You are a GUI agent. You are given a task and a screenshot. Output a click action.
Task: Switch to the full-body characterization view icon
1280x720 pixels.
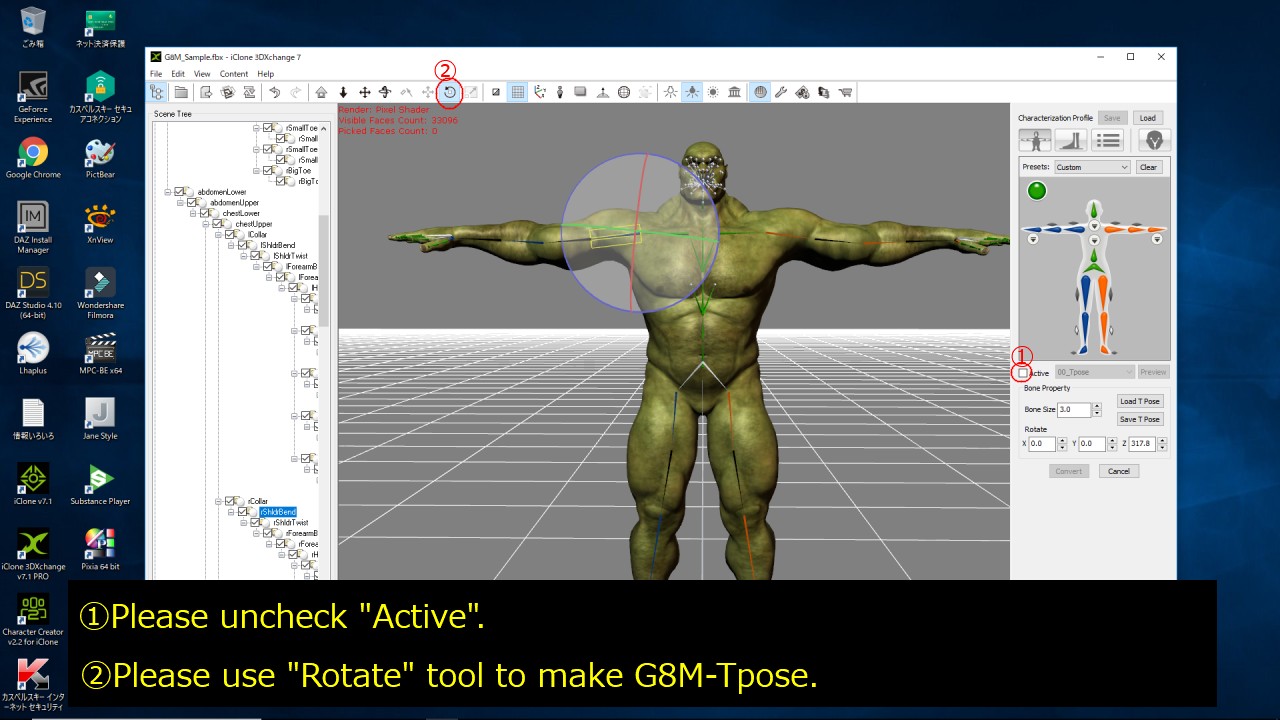(x=1035, y=140)
